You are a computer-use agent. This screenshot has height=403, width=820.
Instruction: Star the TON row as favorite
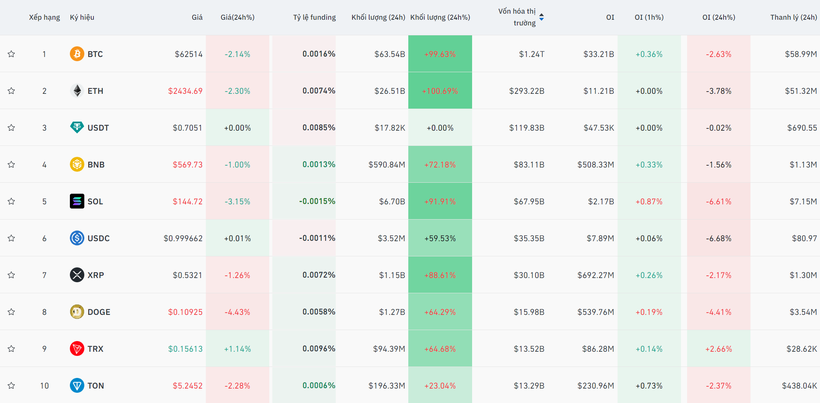click(12, 386)
